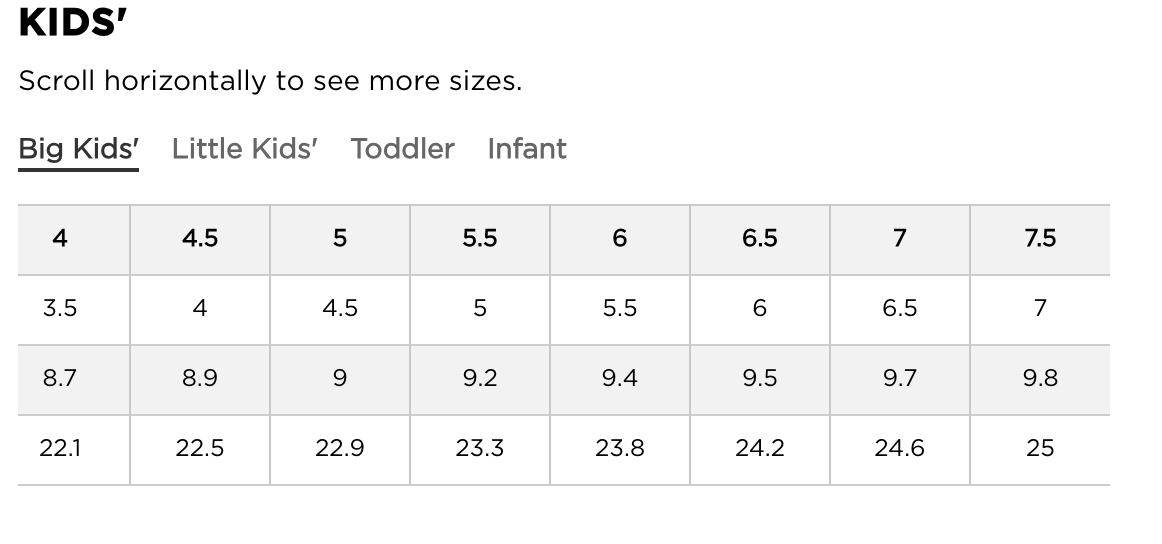Switch to the Big Kids' tab

click(78, 149)
